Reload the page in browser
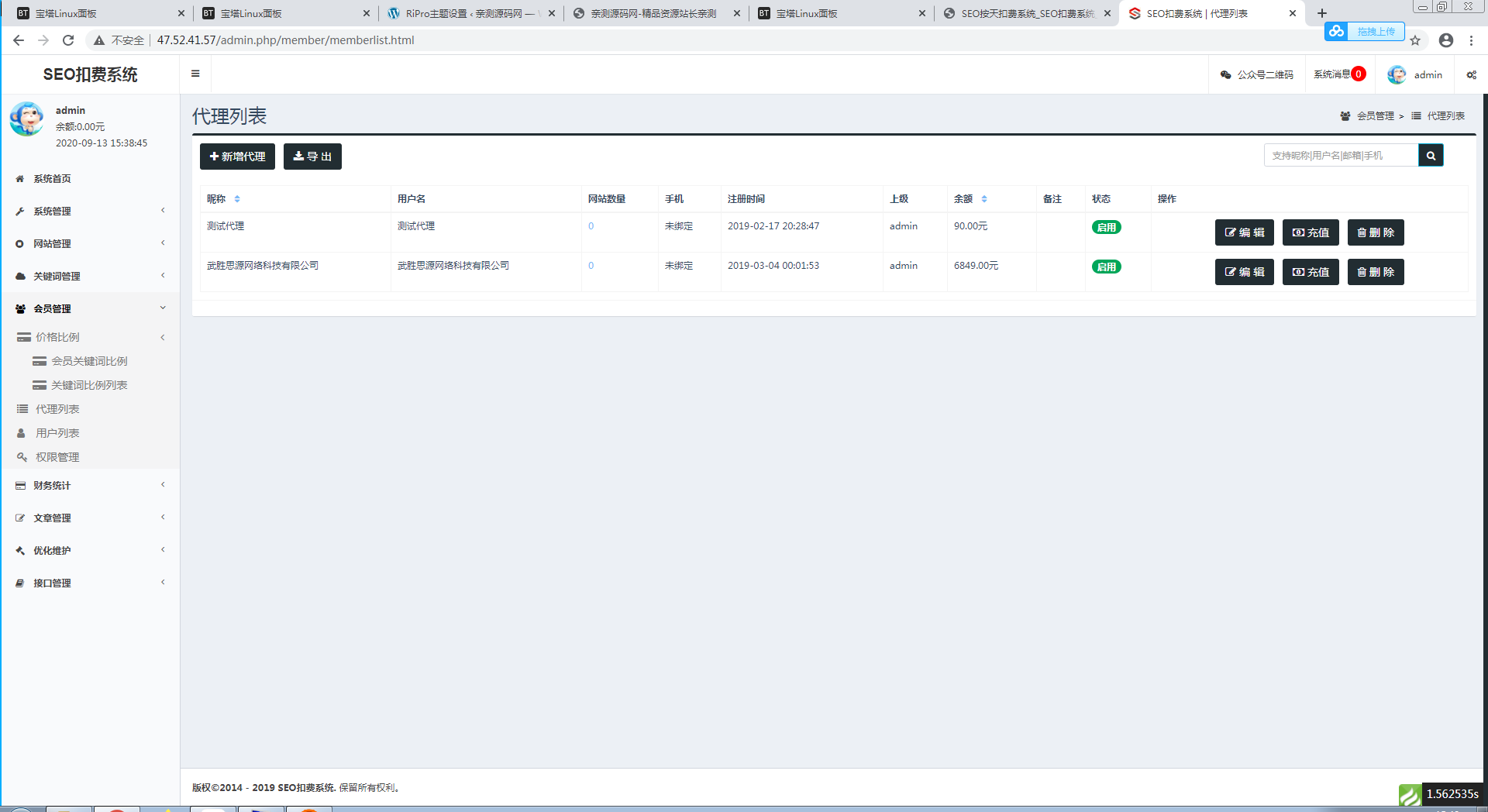 point(68,40)
